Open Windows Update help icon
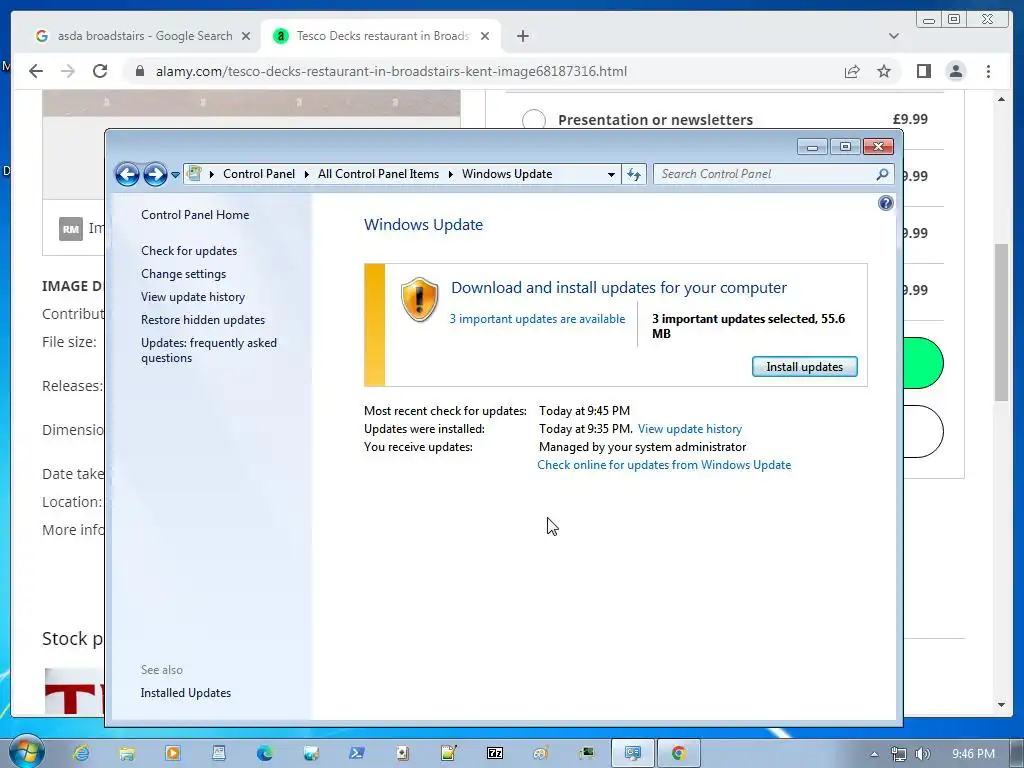The height and width of the screenshot is (768, 1024). click(x=886, y=203)
